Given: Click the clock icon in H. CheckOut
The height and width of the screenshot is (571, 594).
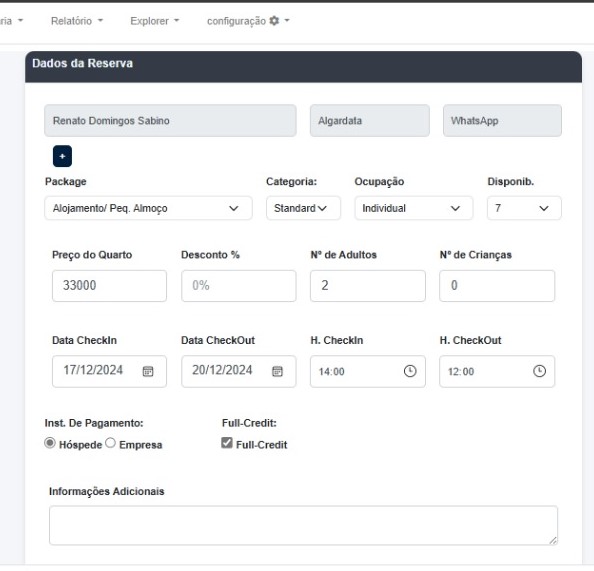Looking at the screenshot, I should pyautogui.click(x=539, y=371).
